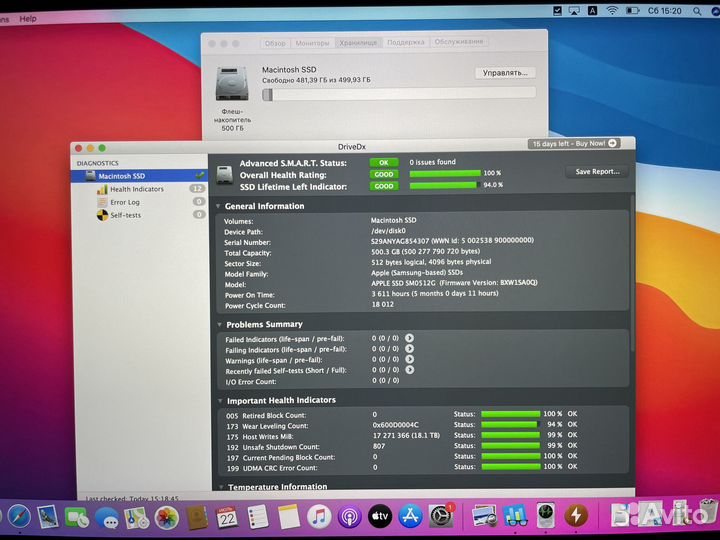Screen dimensions: 720x540
Task: Click arrow next to Failed Indicators count
Action: point(409,338)
